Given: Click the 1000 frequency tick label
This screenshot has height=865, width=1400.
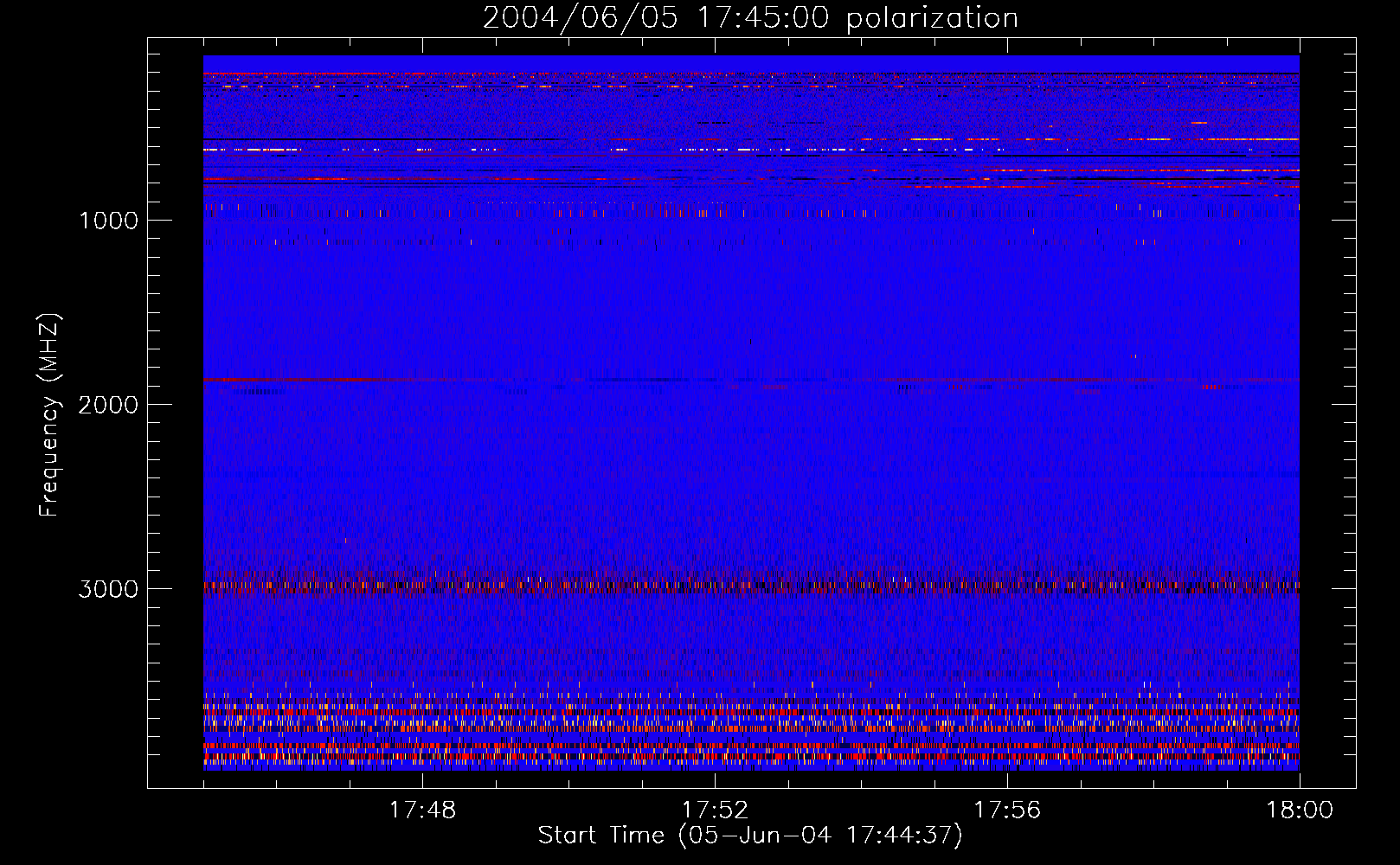Looking at the screenshot, I should click(x=109, y=221).
